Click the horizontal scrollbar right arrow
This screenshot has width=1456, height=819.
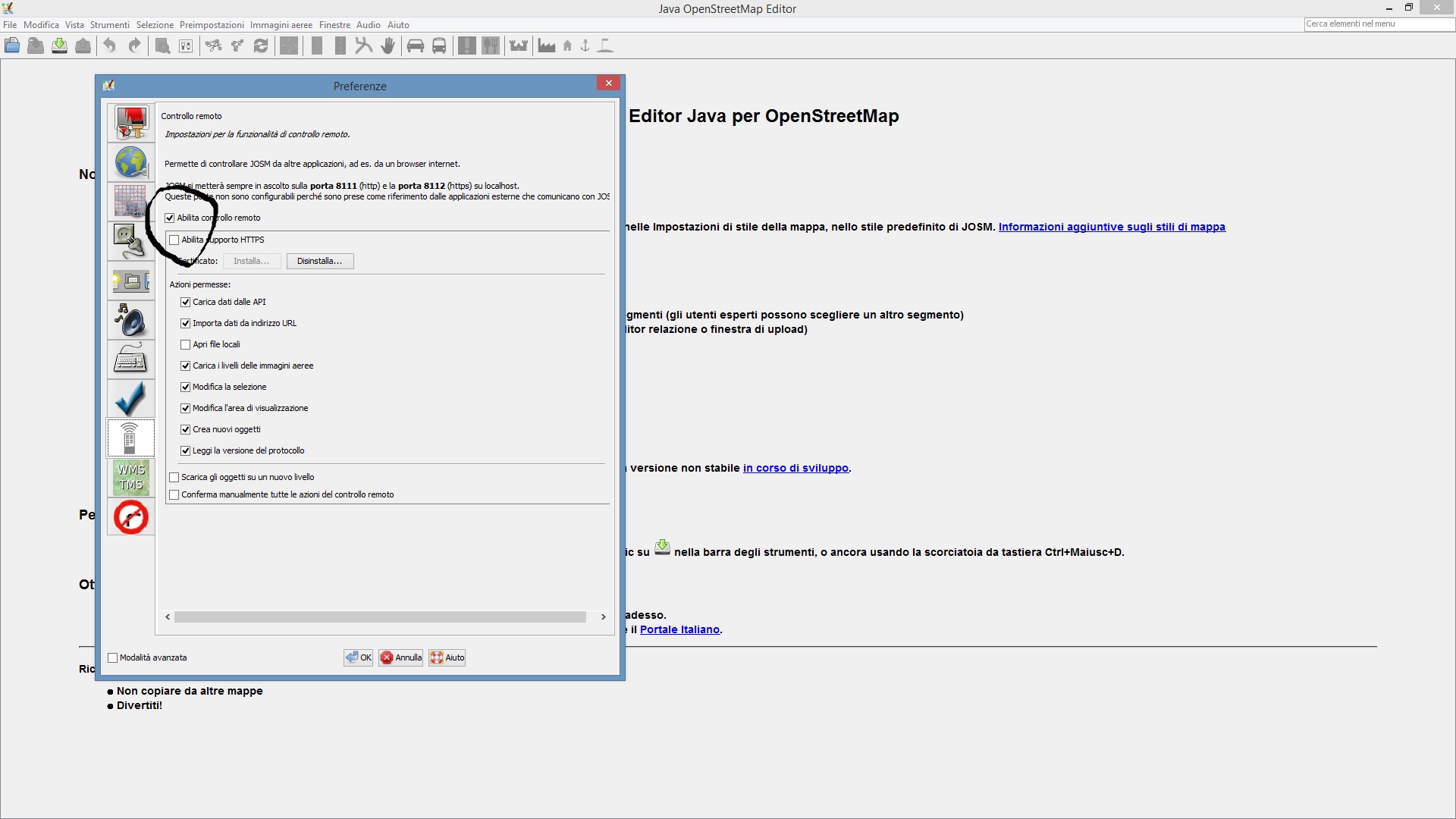pos(603,617)
